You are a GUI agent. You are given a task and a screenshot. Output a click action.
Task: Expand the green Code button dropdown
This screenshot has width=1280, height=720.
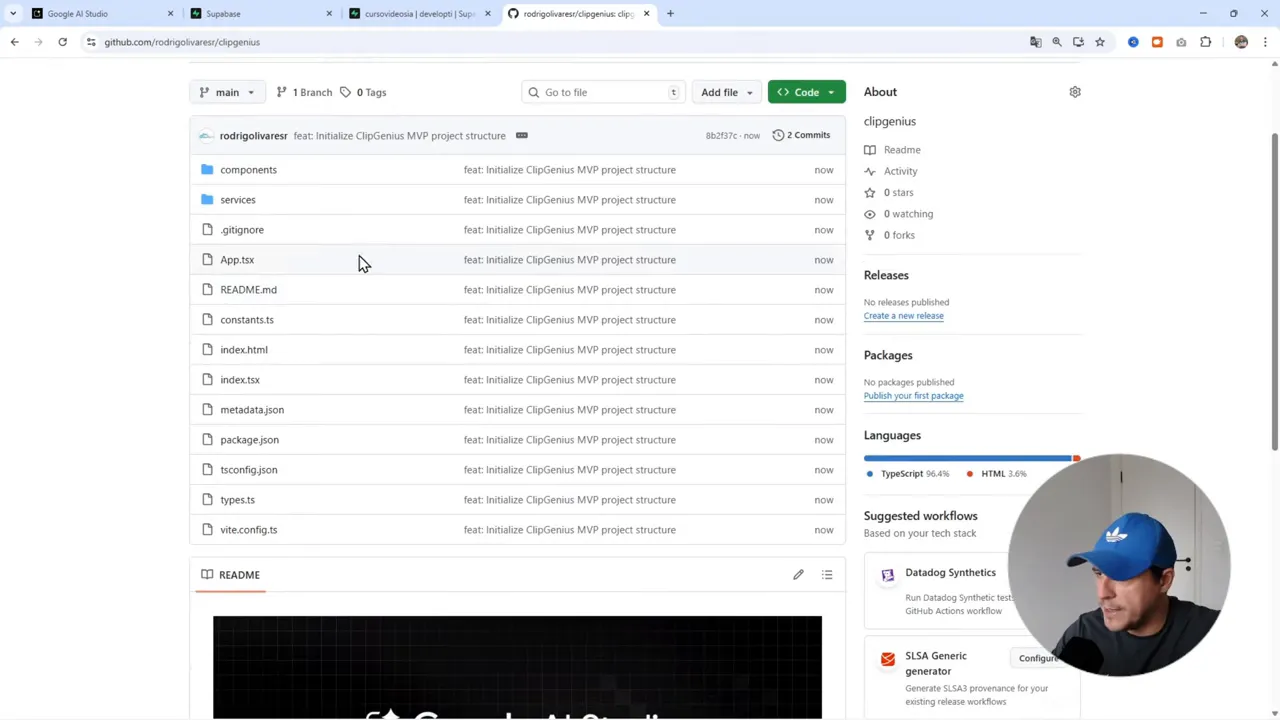[x=830, y=92]
